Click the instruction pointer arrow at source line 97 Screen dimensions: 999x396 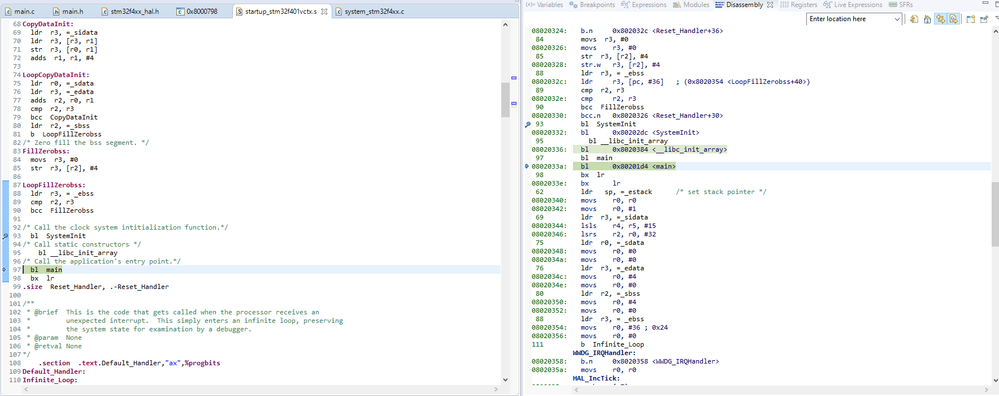4,269
